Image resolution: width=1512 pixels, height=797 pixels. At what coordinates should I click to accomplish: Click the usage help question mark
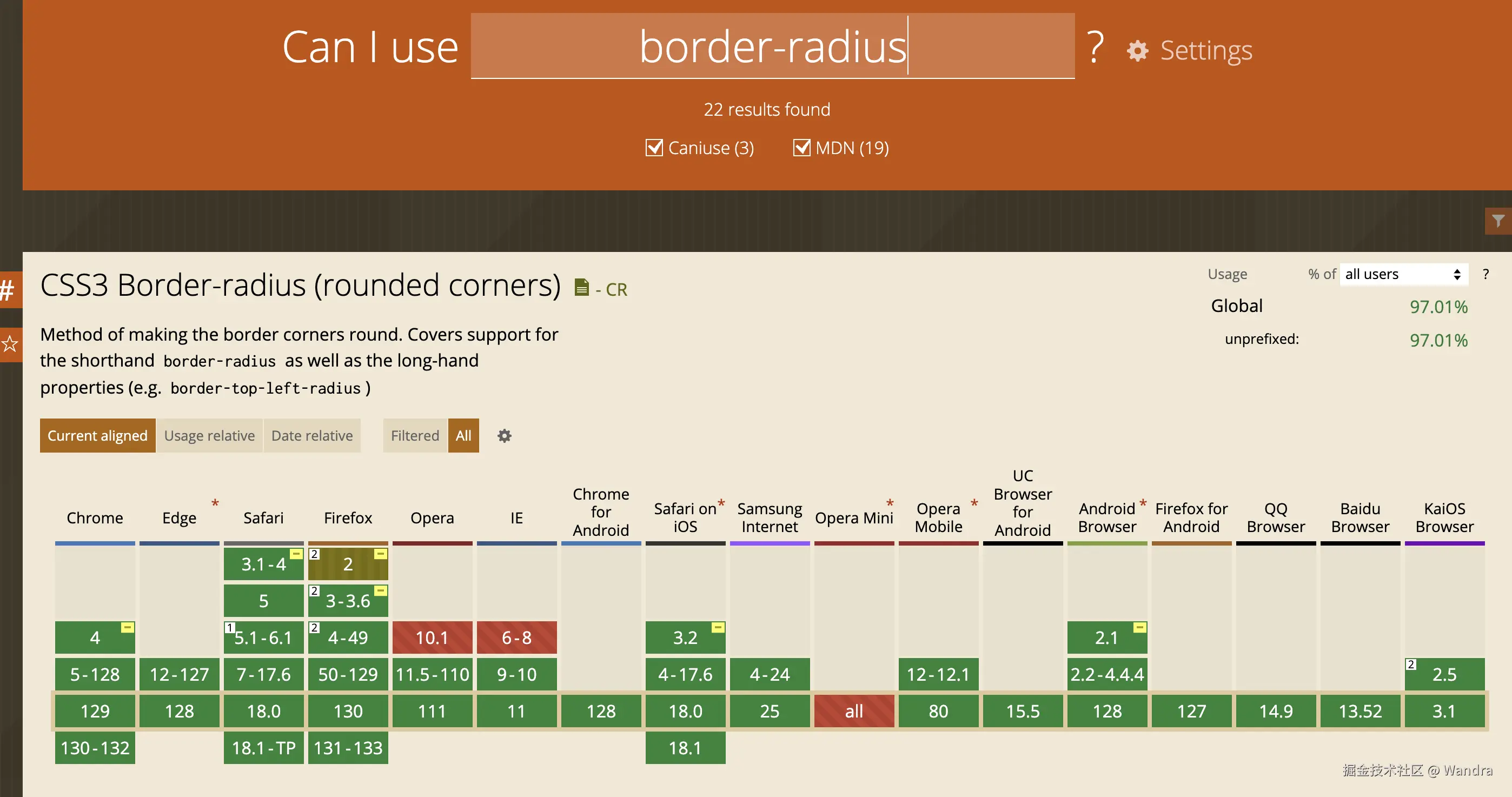coord(1486,274)
